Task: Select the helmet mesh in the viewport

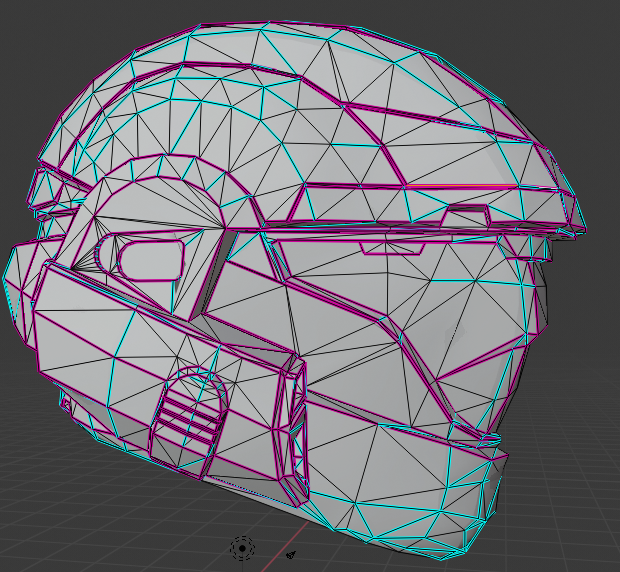Action: 295,289
